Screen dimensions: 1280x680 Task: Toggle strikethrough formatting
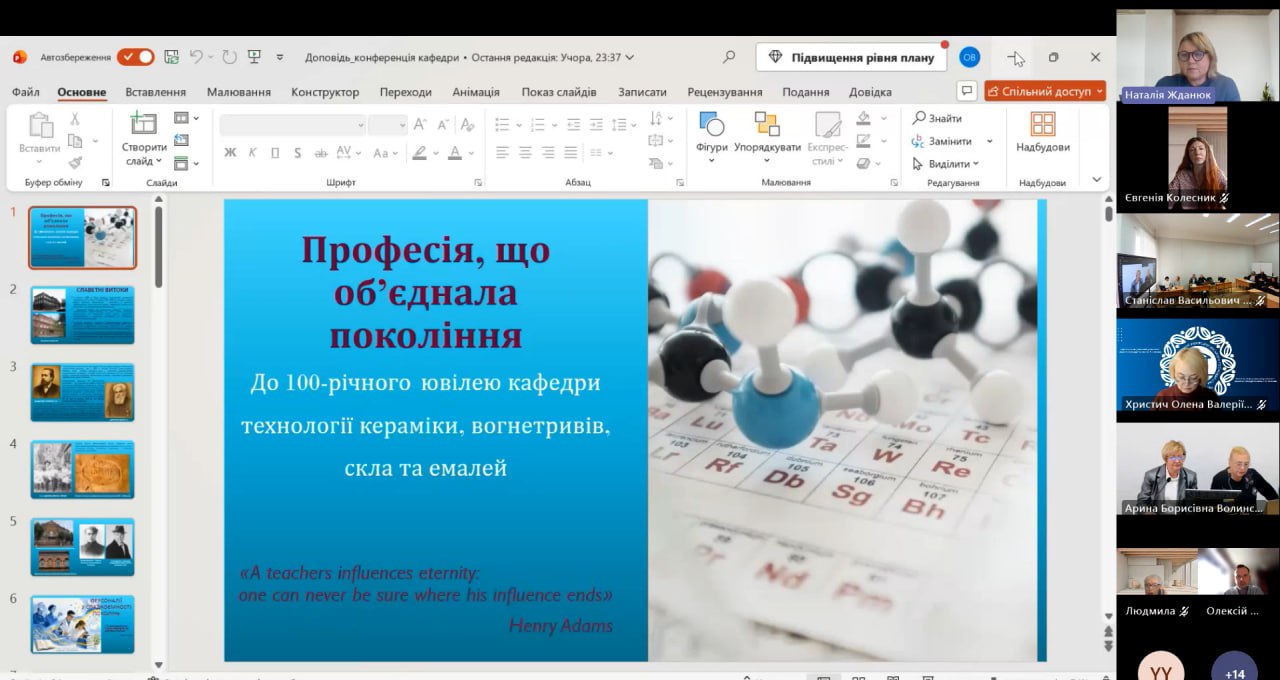[321, 153]
